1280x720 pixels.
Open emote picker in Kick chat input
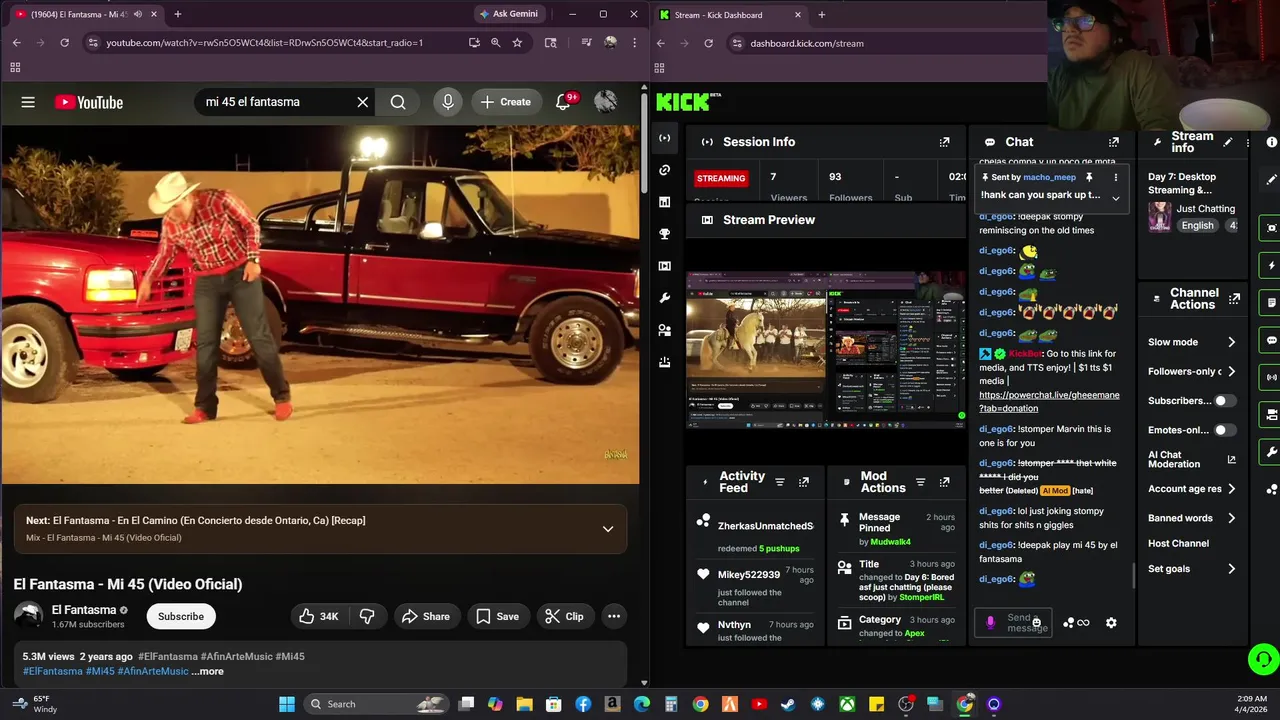point(1036,623)
